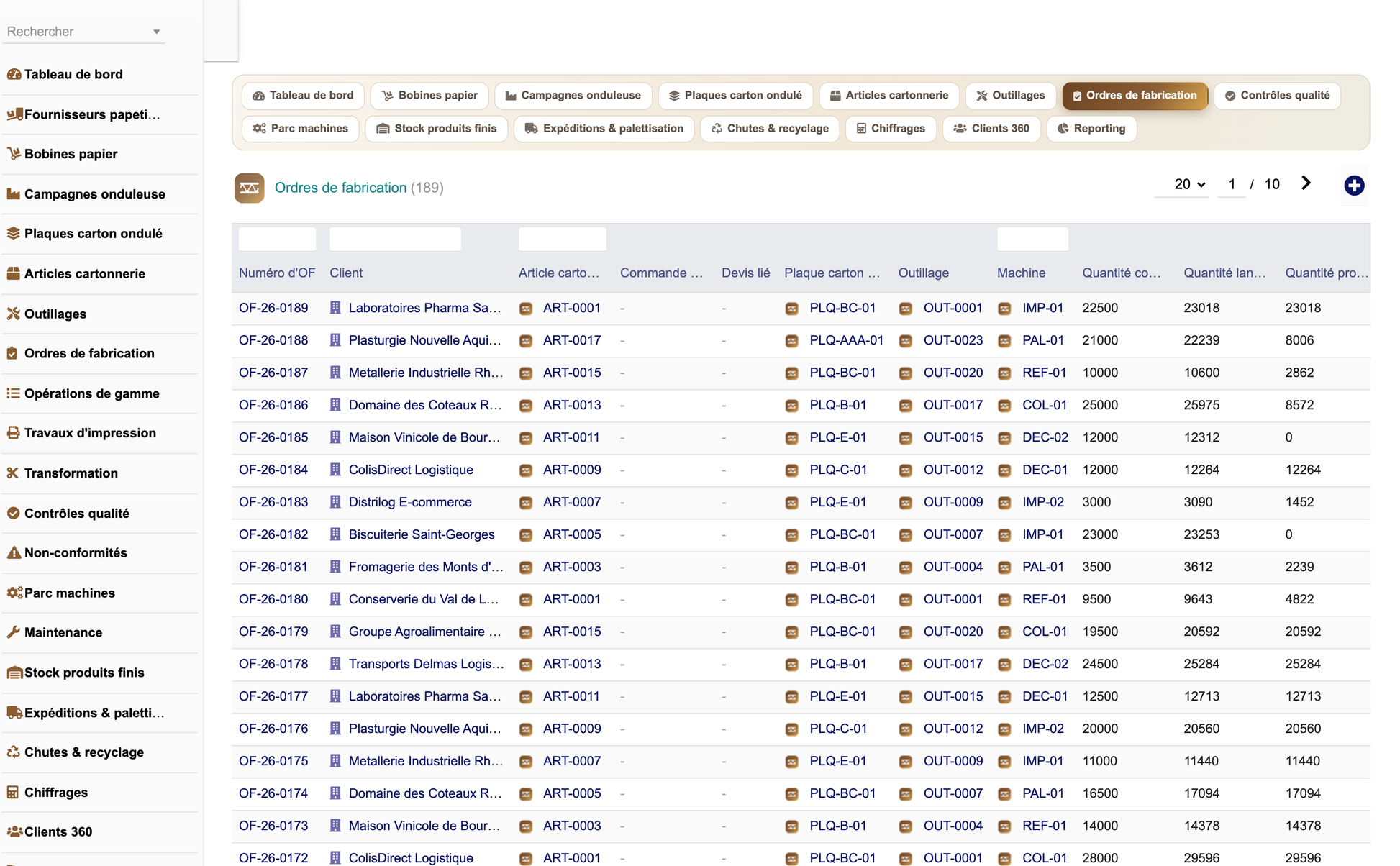Screen dimensions: 1400x866
Task: Click the Chutes & recyclage recycle icon in sidebar
Action: click(x=14, y=752)
